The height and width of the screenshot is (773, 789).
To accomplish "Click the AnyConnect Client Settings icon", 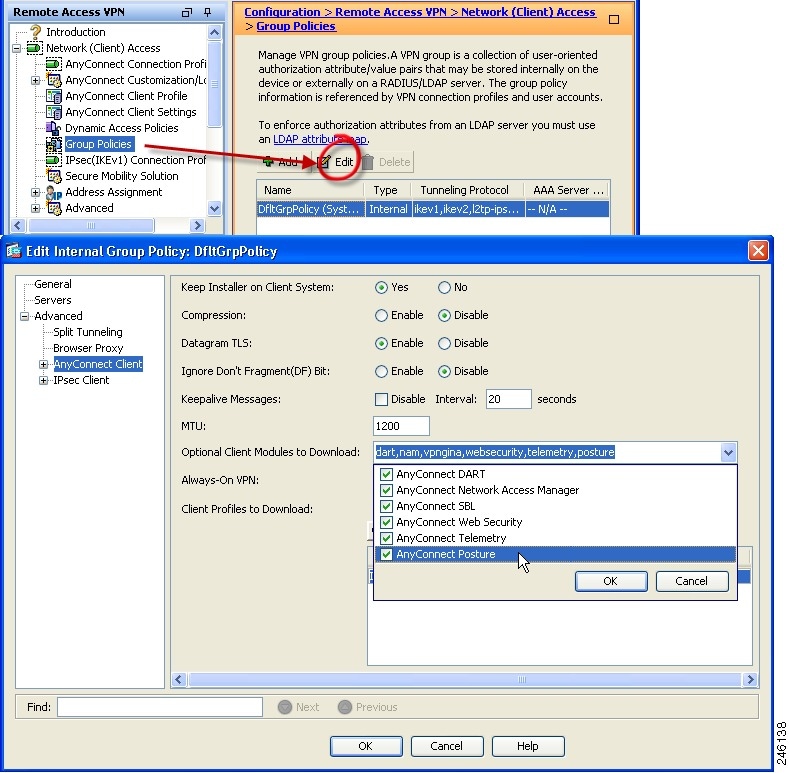I will point(54,112).
